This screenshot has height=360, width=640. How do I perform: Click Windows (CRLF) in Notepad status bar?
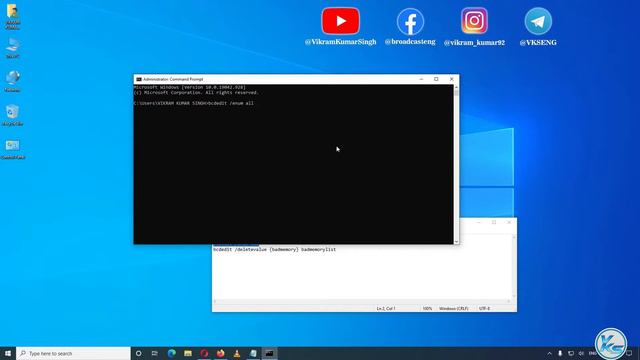tap(453, 309)
